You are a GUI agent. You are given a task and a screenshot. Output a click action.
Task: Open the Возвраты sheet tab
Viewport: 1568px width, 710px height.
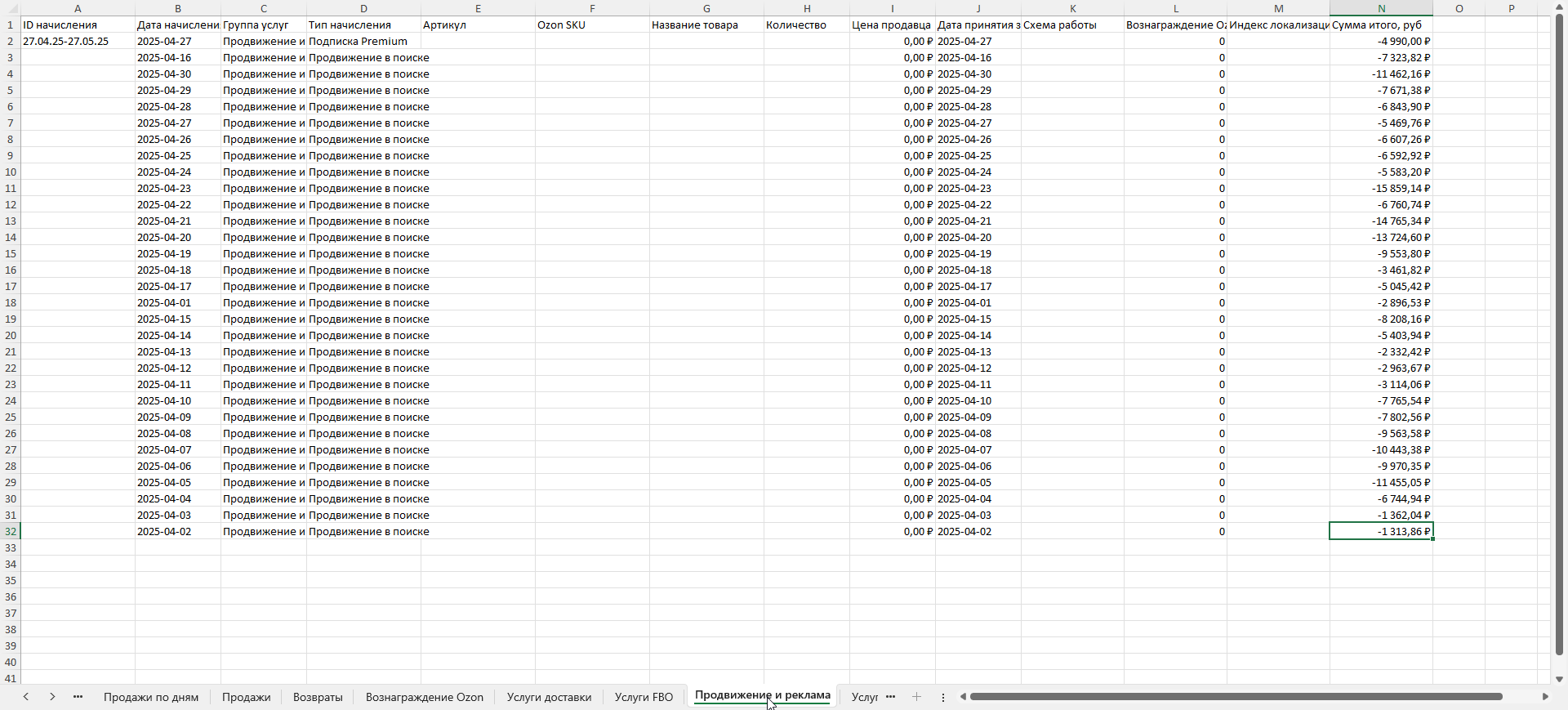click(318, 697)
